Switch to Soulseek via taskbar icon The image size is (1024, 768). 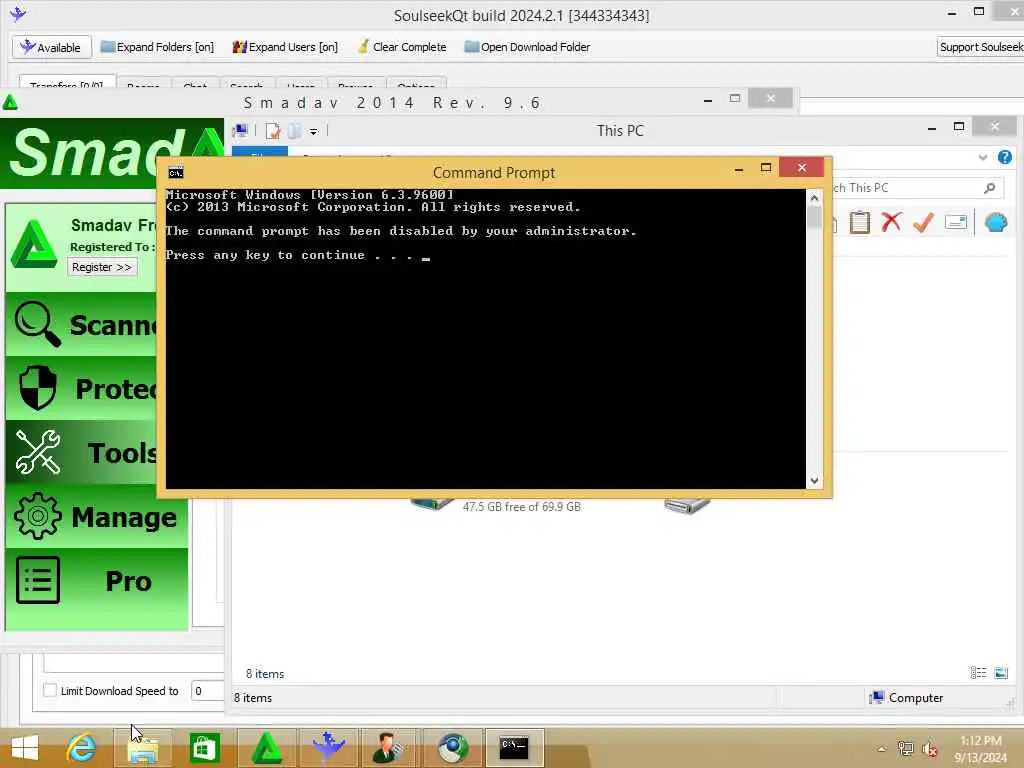coord(328,748)
